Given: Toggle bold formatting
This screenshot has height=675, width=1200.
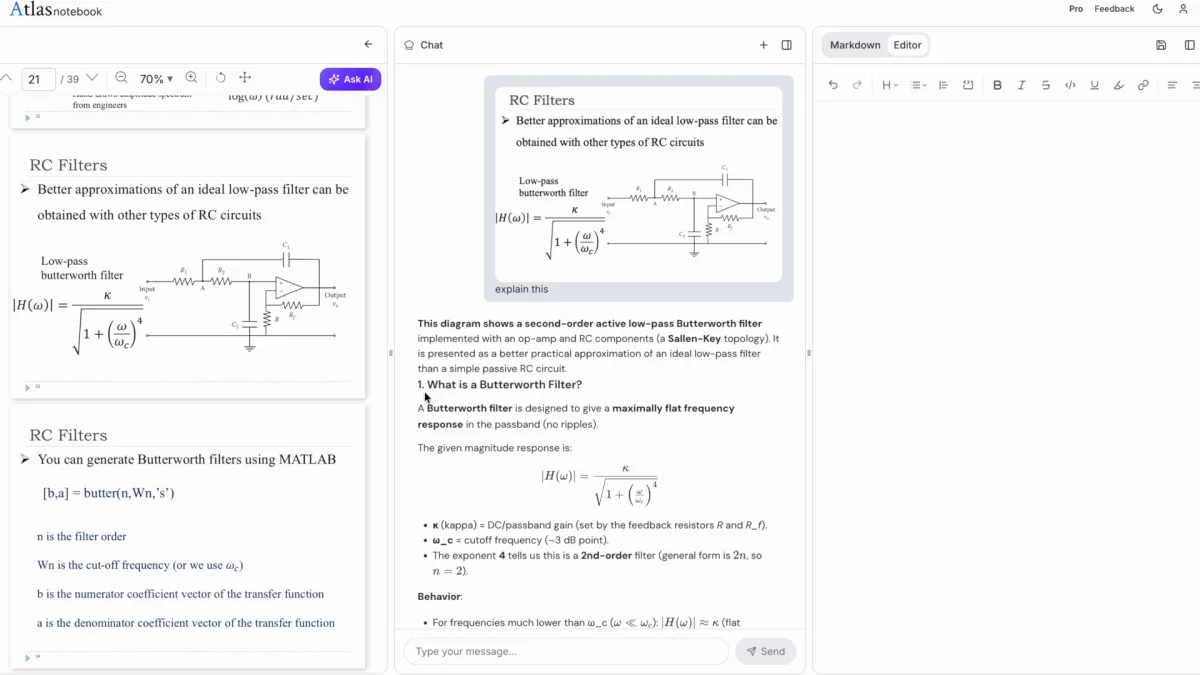Looking at the screenshot, I should click(x=997, y=85).
